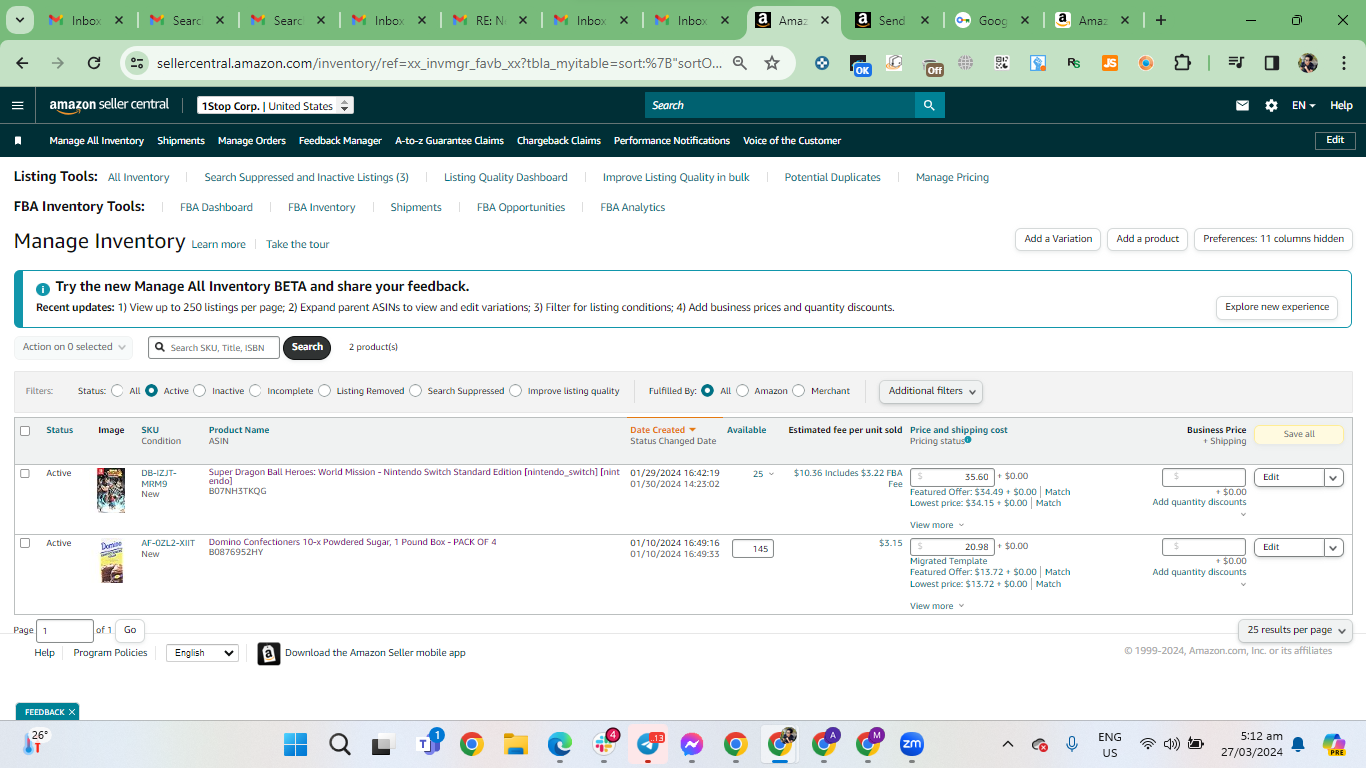This screenshot has height=768, width=1366.
Task: Expand View more under Dragon Ball pricing
Action: (937, 525)
